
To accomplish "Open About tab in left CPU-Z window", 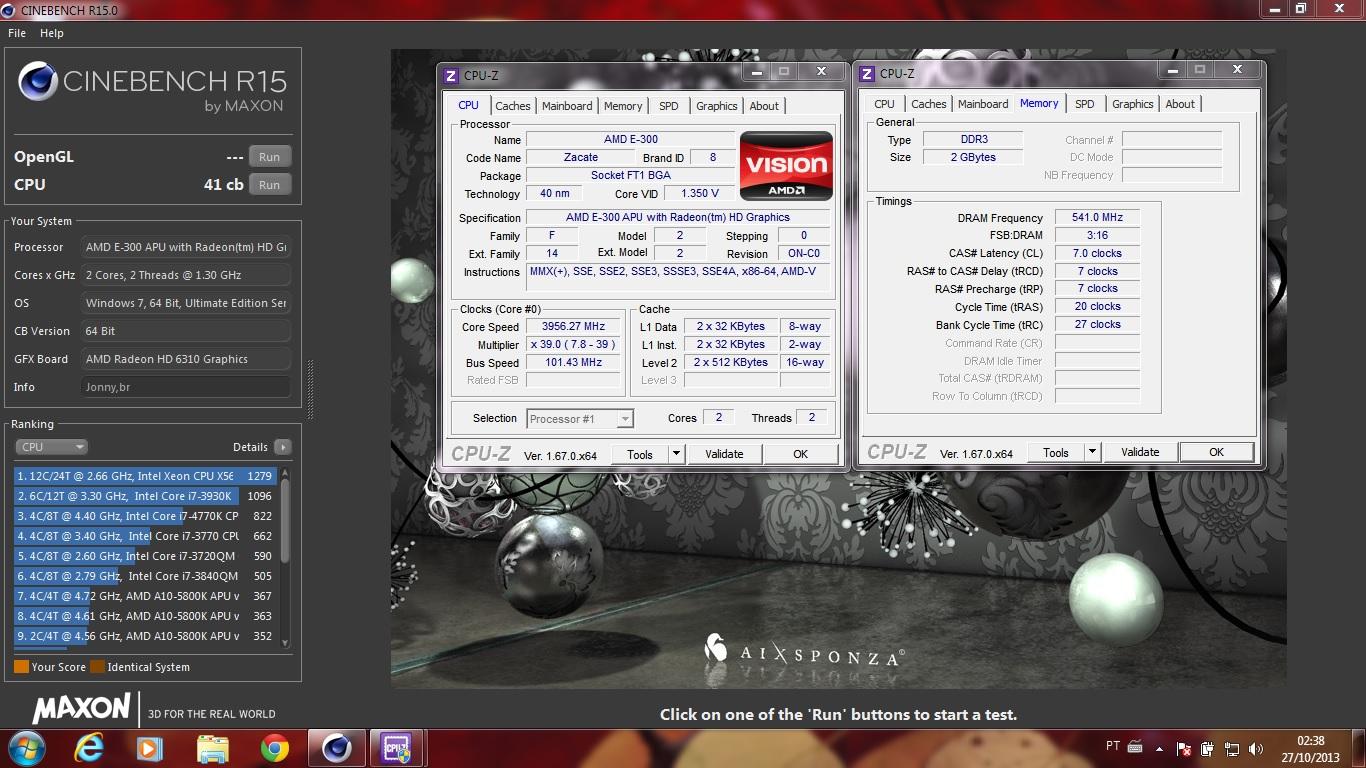I will pos(764,106).
